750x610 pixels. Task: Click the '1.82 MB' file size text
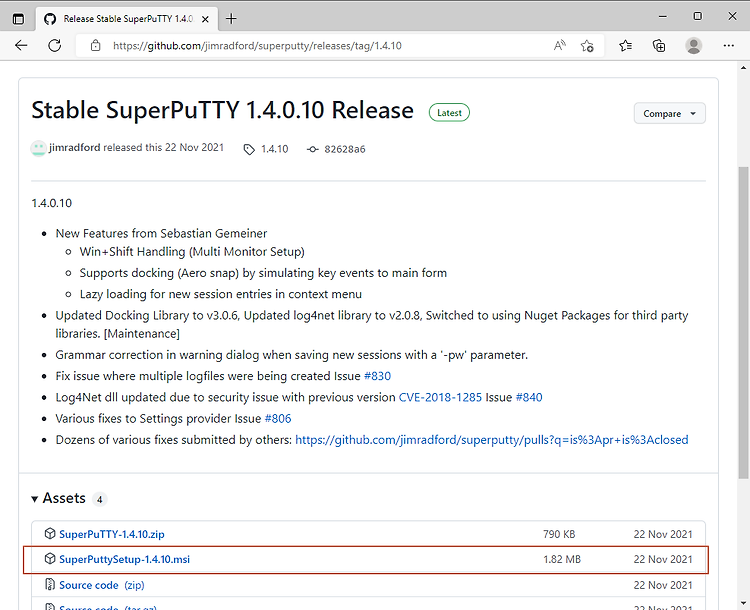coord(562,559)
